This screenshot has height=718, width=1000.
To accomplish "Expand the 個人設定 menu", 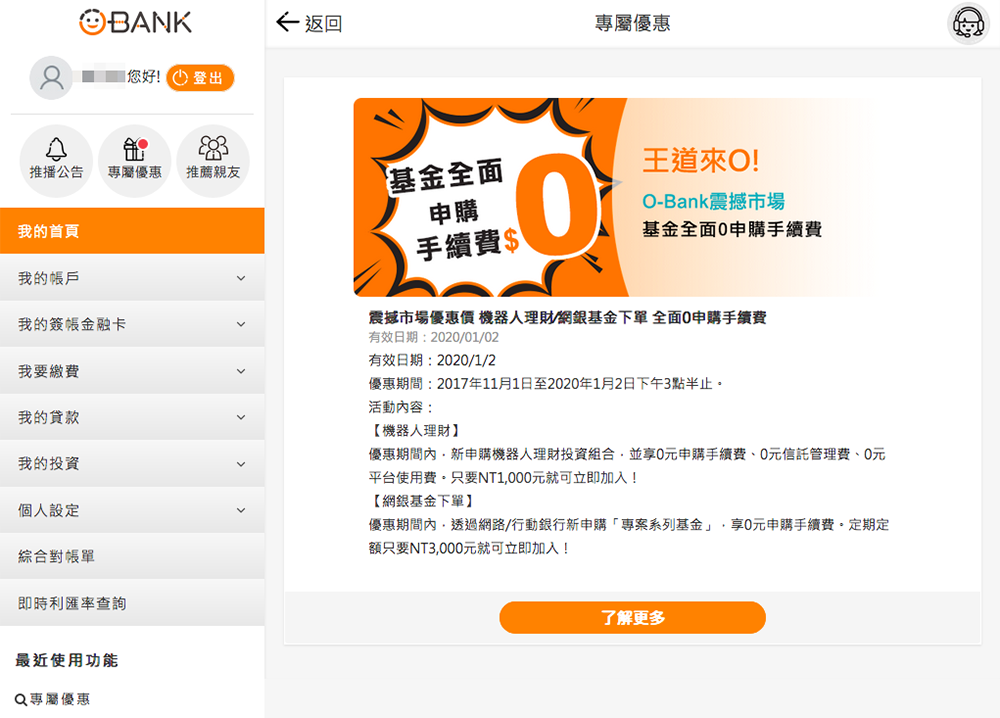I will [132, 510].
